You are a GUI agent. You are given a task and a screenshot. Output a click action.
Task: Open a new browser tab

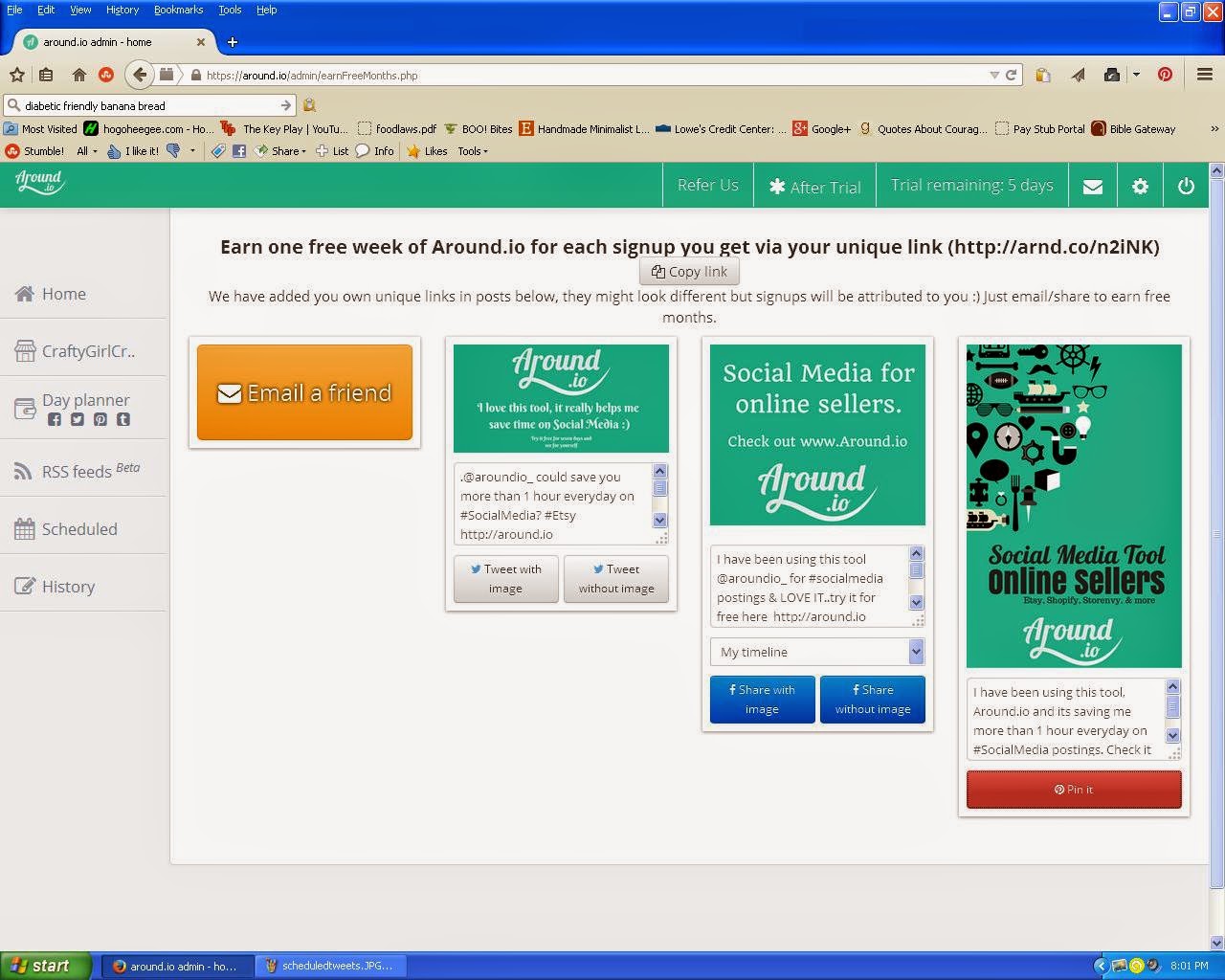point(232,42)
